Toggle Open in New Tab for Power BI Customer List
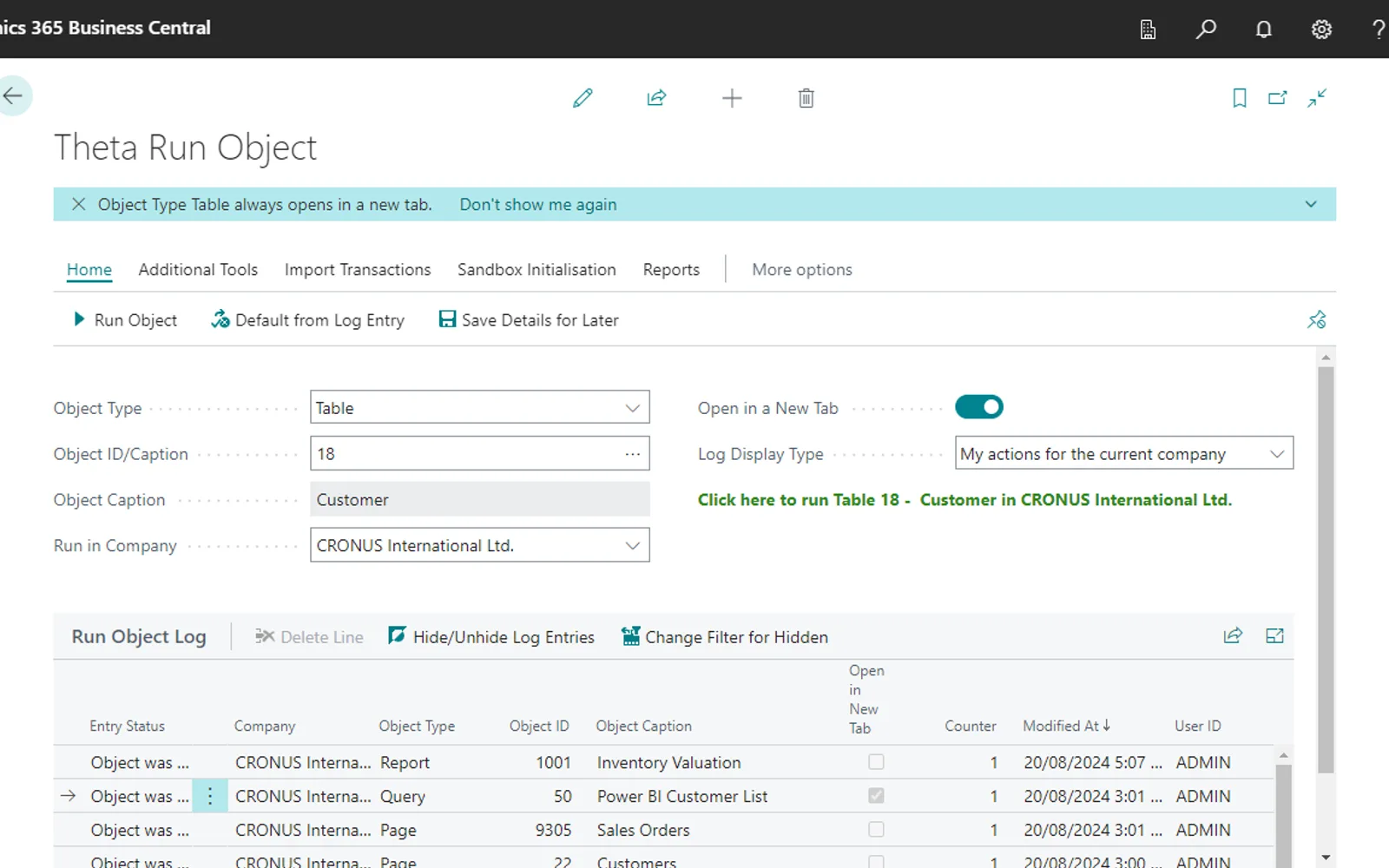 tap(876, 796)
